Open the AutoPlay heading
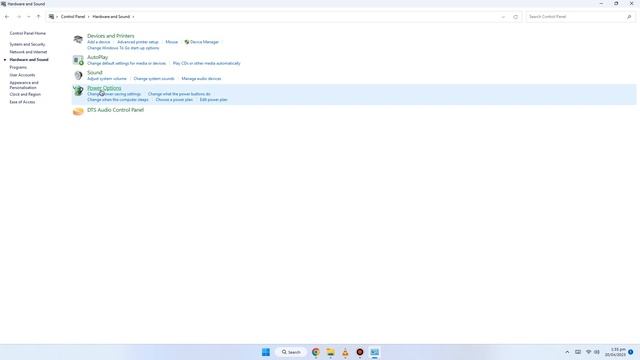The image size is (640, 360). [98, 57]
